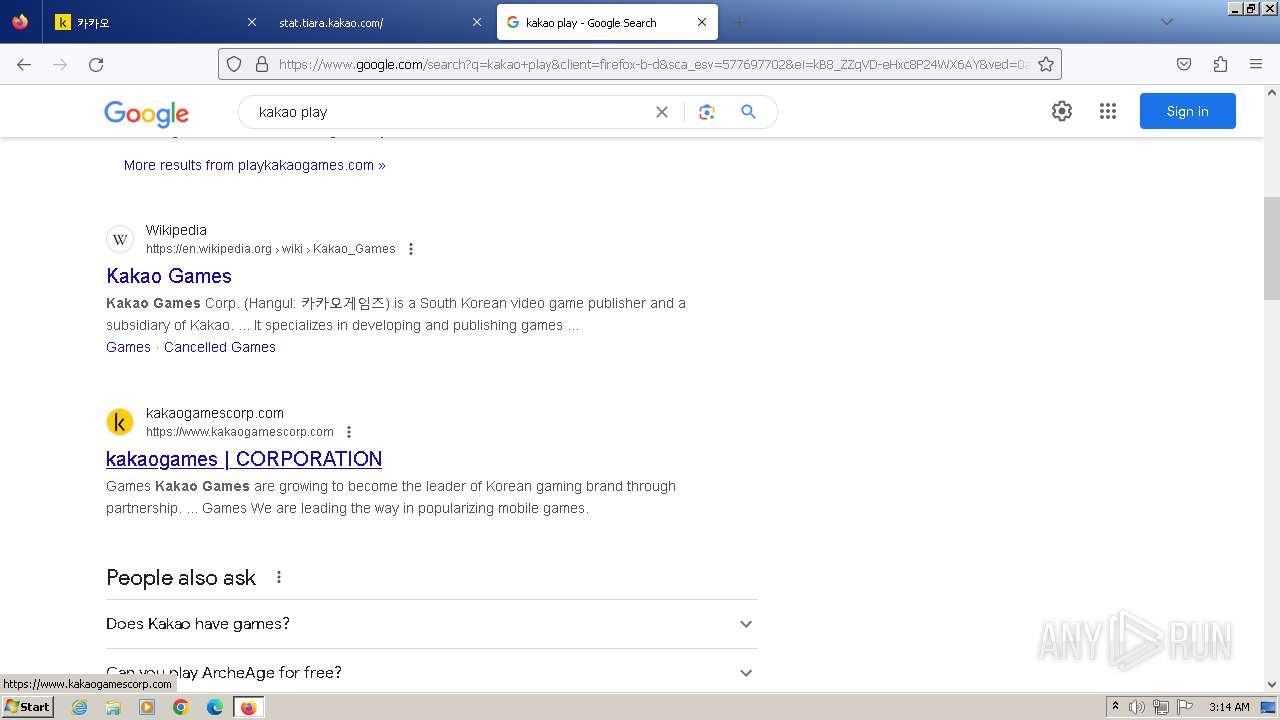The image size is (1280, 720).
Task: Click the 3:14 AM clock
Action: pos(1229,707)
